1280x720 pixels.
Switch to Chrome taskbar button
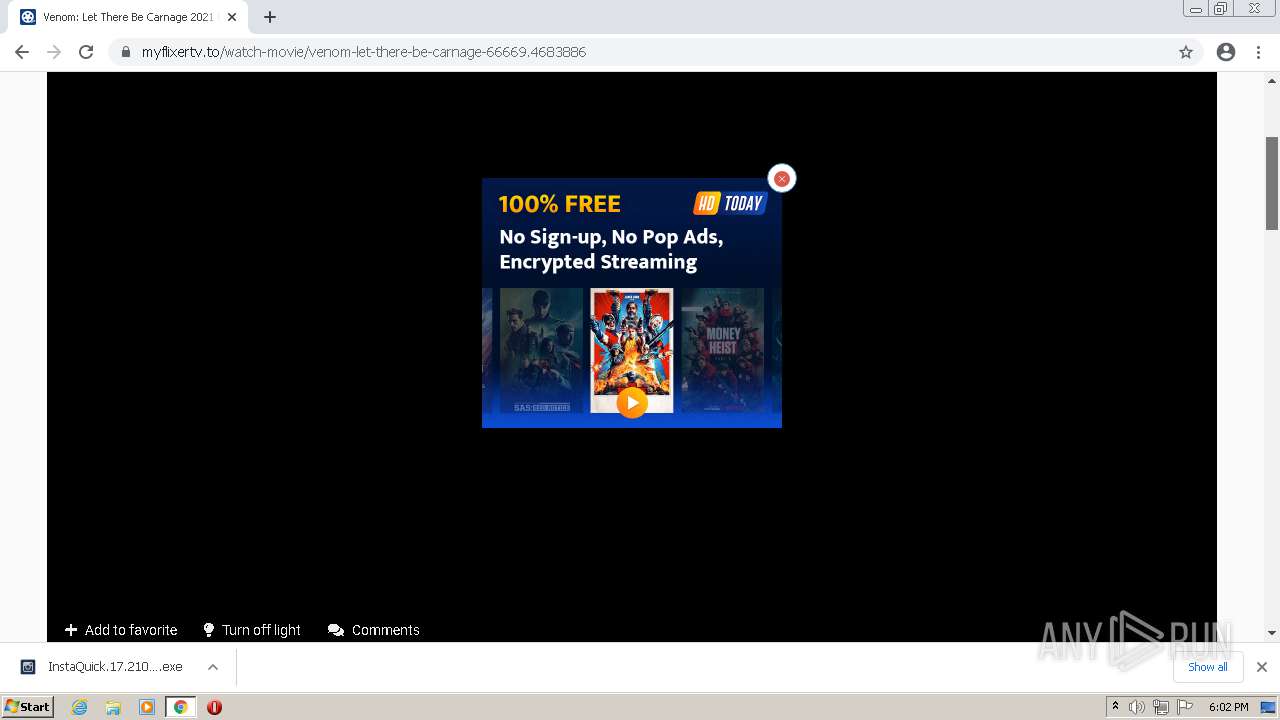pyautogui.click(x=180, y=707)
